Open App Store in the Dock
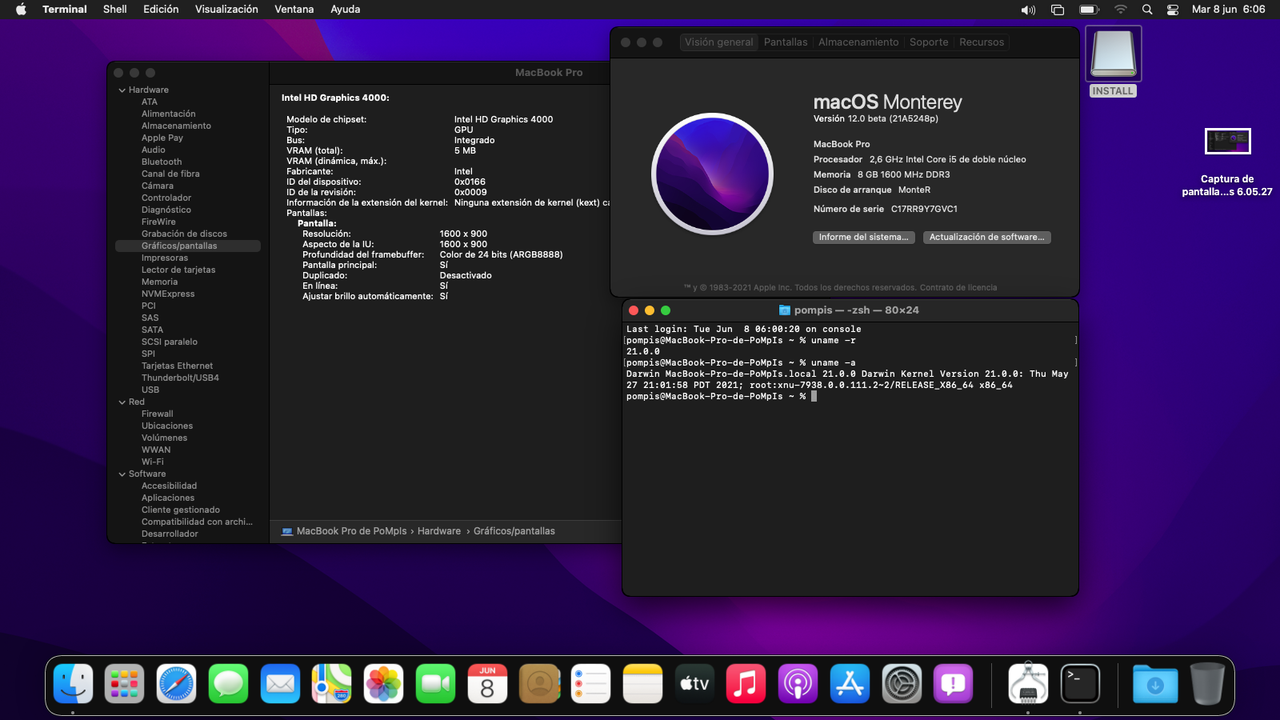Viewport: 1280px width, 720px height. (850, 684)
